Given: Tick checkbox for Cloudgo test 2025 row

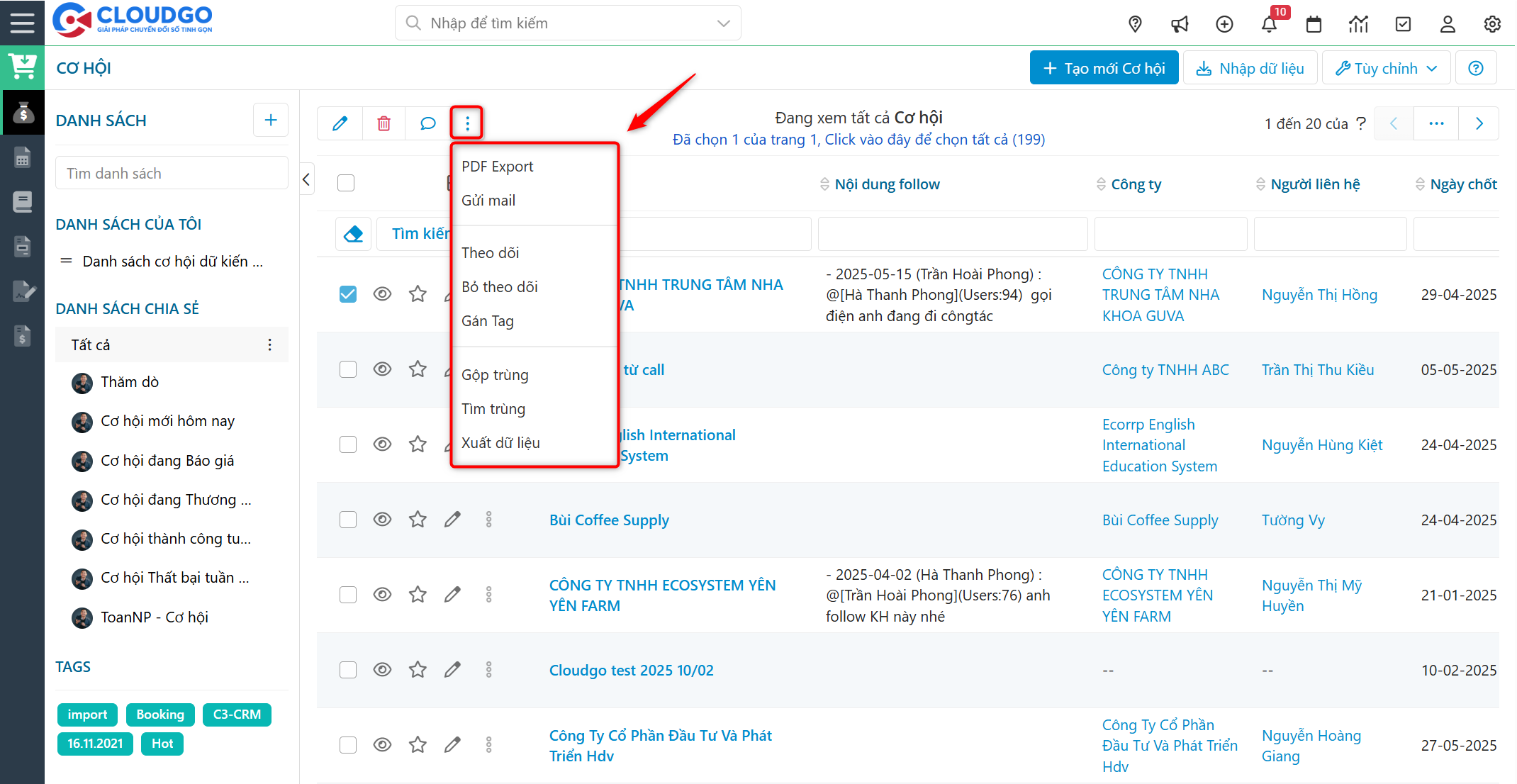Looking at the screenshot, I should coord(347,670).
